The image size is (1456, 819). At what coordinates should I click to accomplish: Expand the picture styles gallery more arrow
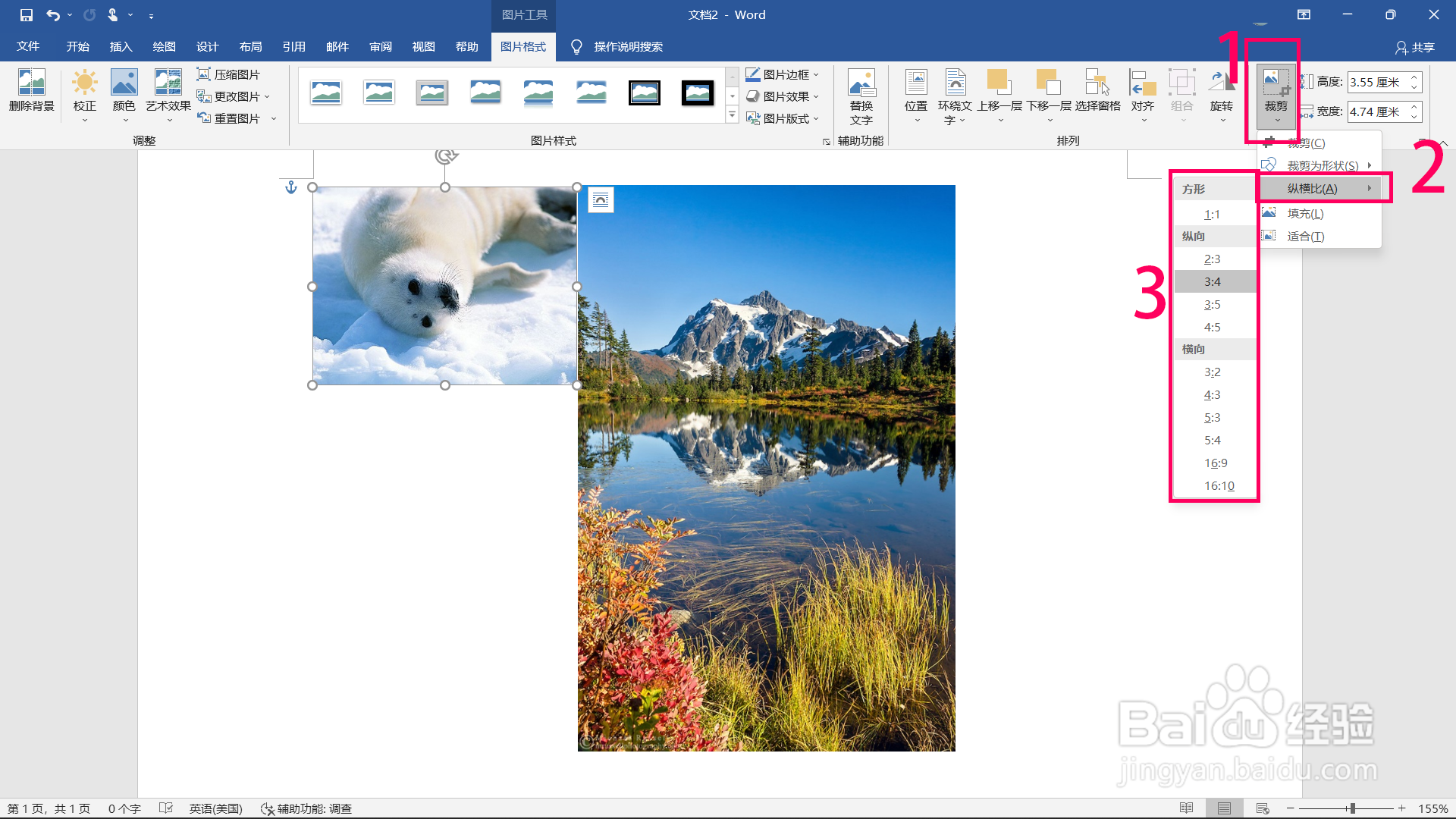[732, 115]
